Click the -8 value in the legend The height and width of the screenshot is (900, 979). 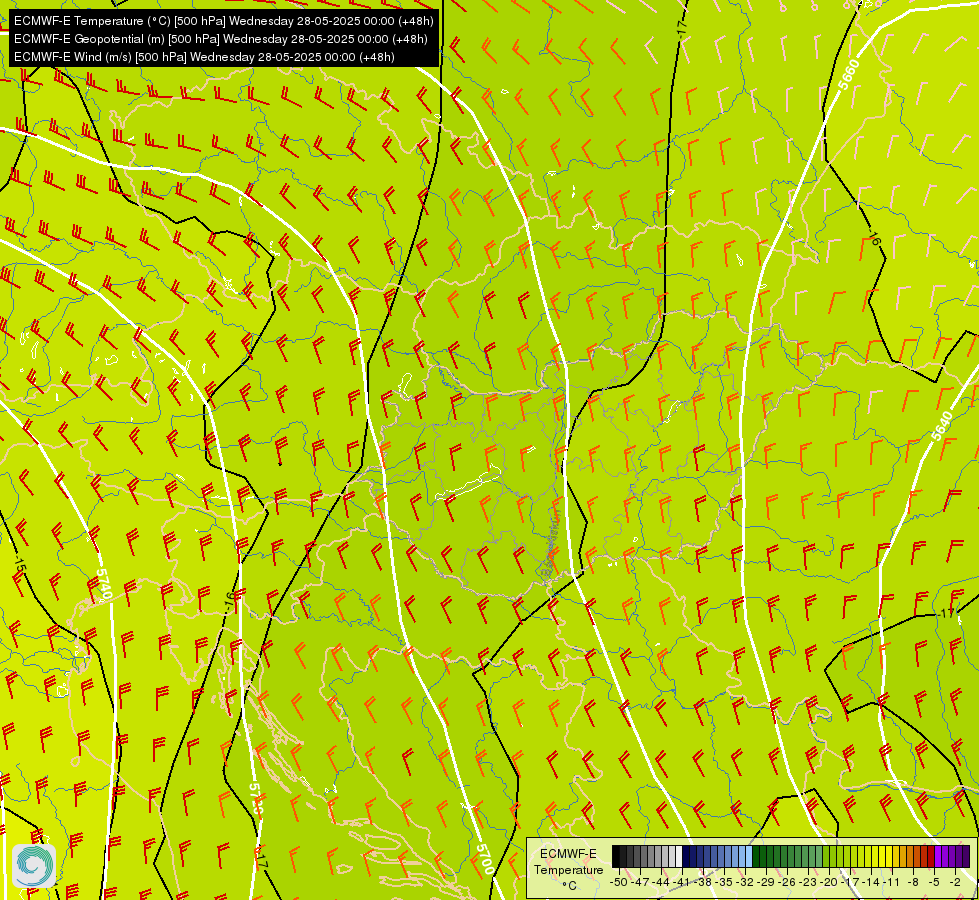click(x=913, y=882)
